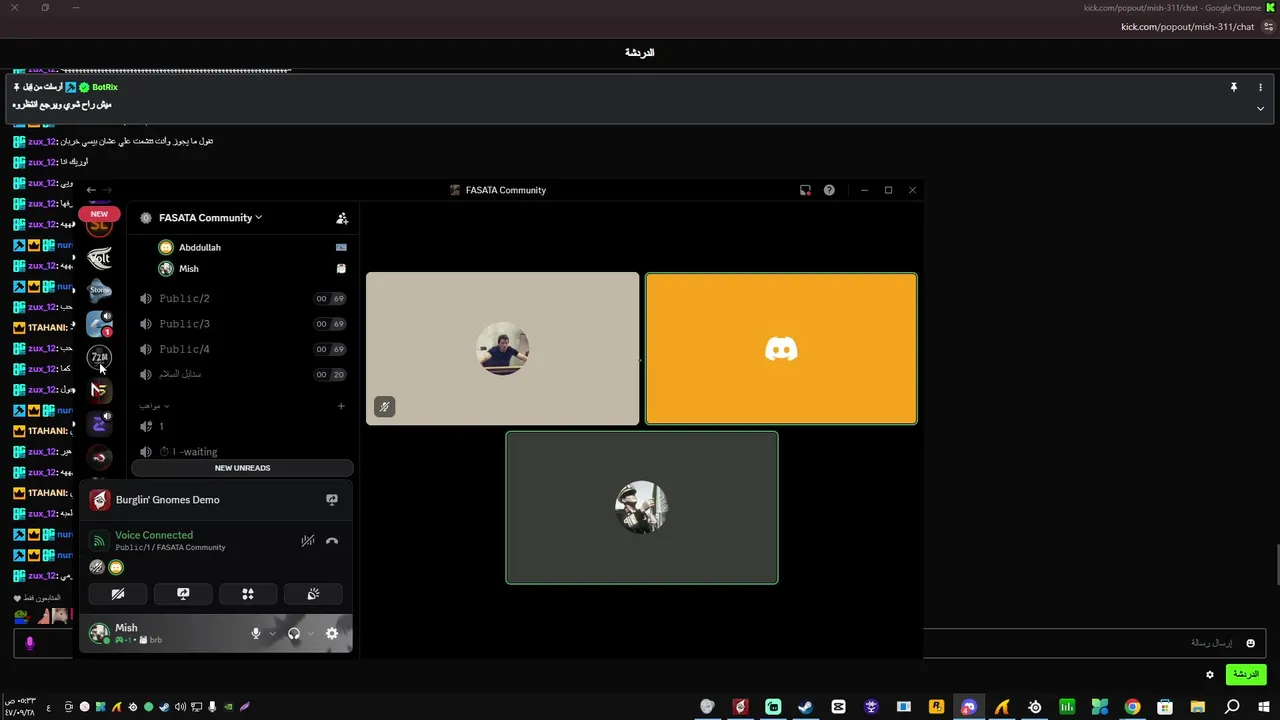Open the FASATA Community server dropdown
This screenshot has width=1280, height=720.
tap(210, 218)
